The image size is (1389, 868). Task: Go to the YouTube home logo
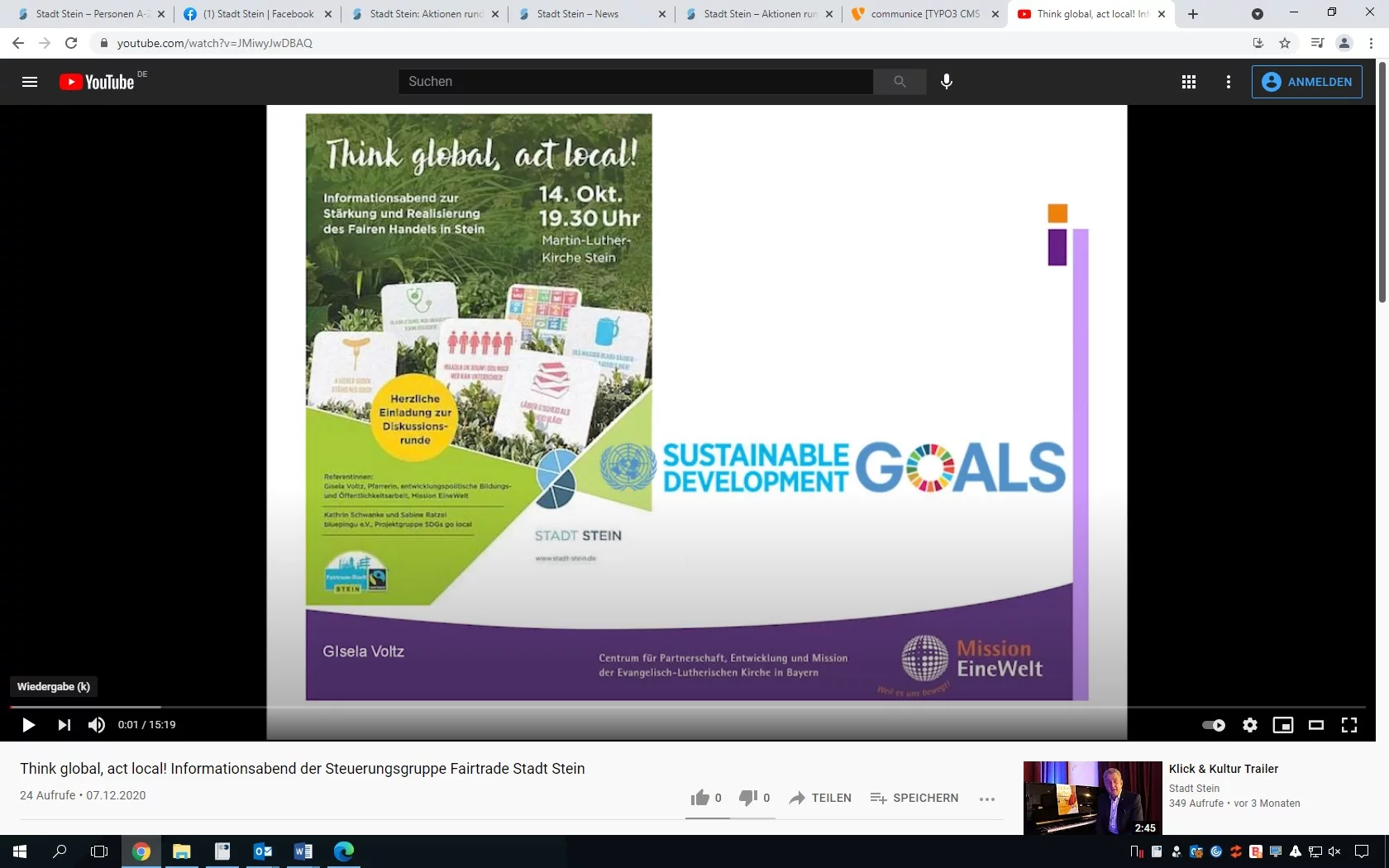[97, 82]
